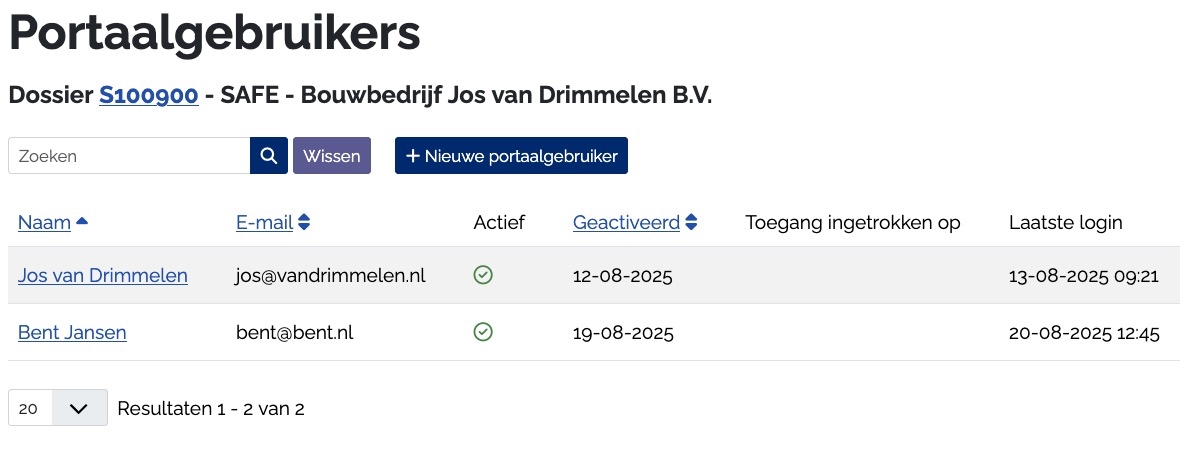
Task: Click the Naam ascending sort arrow
Action: pos(82,222)
